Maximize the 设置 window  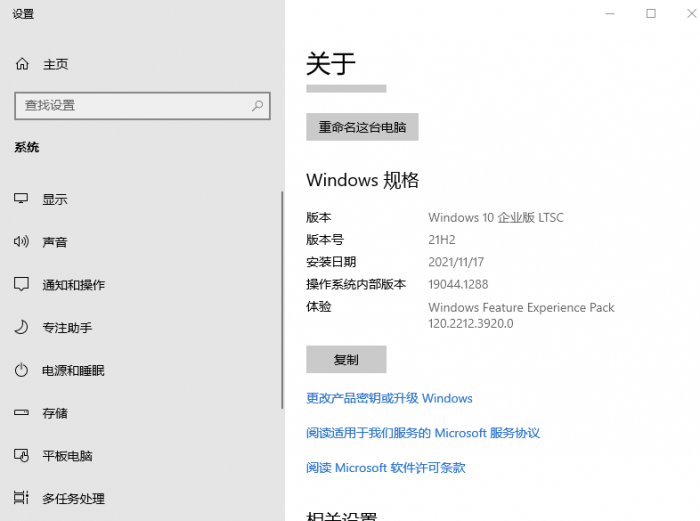click(x=651, y=14)
